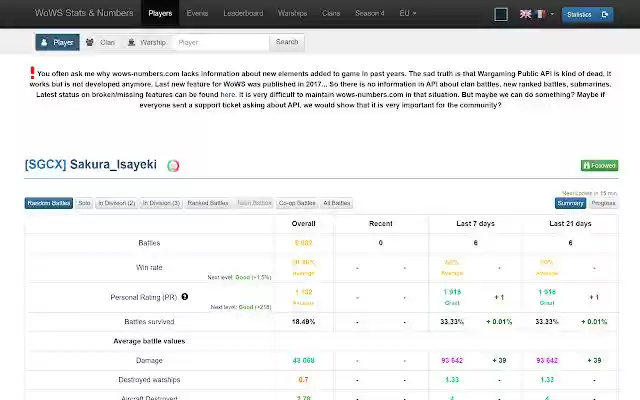Click the Average battle values heading
640x400 pixels.
149,341
